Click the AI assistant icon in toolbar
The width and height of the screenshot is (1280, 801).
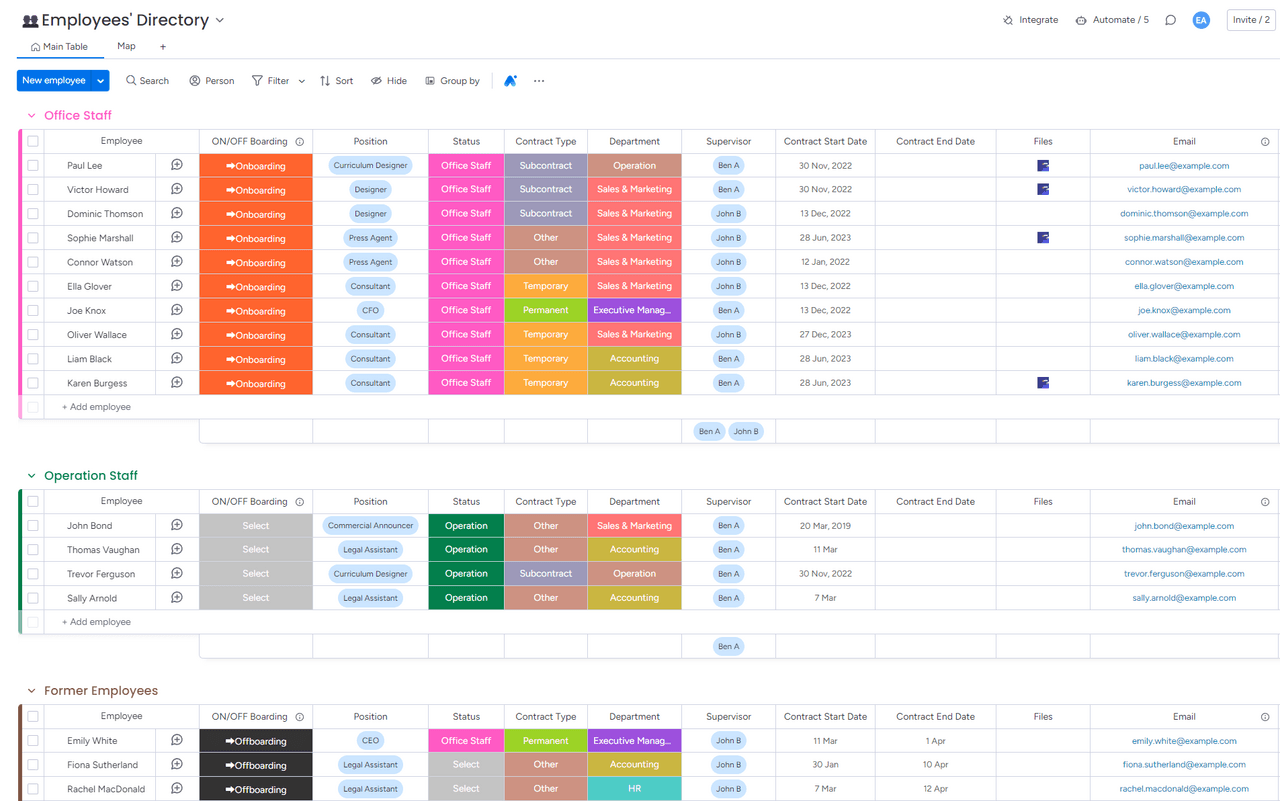510,81
